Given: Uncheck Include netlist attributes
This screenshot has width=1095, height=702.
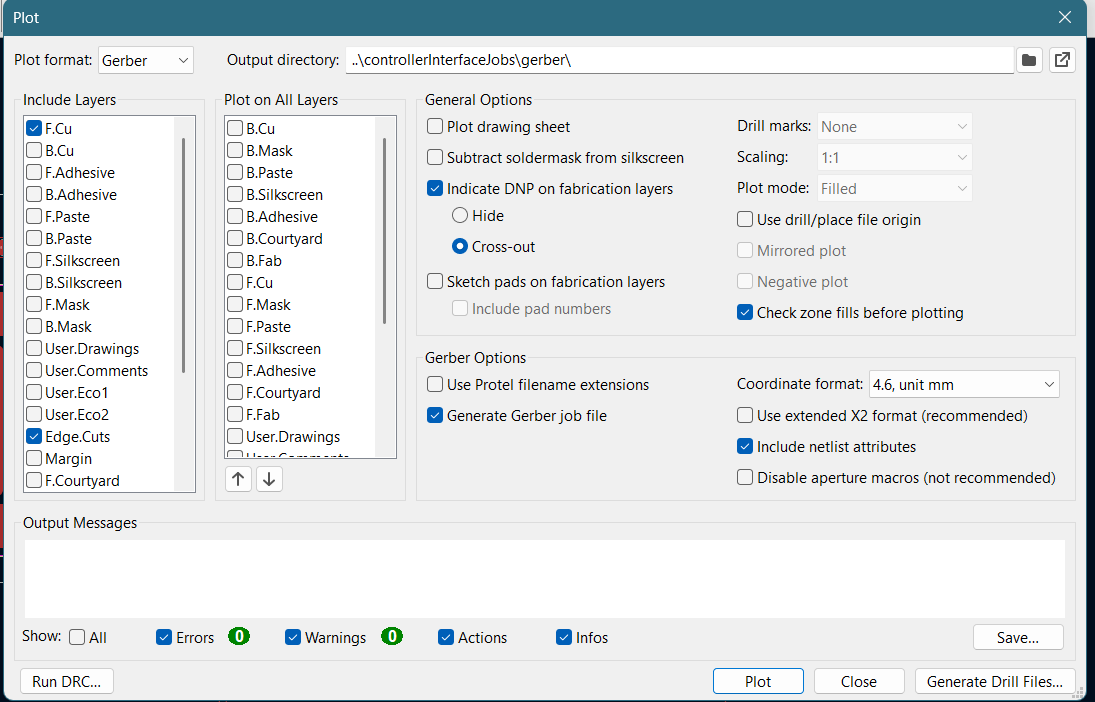Looking at the screenshot, I should [x=745, y=446].
